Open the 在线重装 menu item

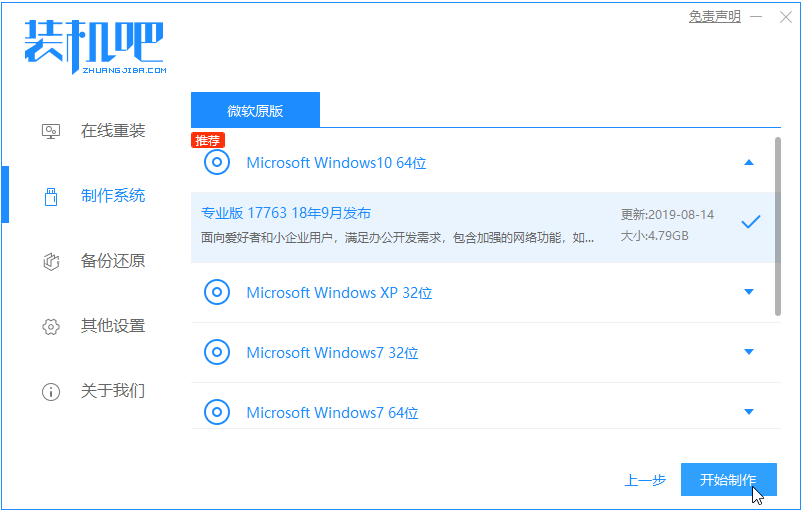tap(113, 131)
